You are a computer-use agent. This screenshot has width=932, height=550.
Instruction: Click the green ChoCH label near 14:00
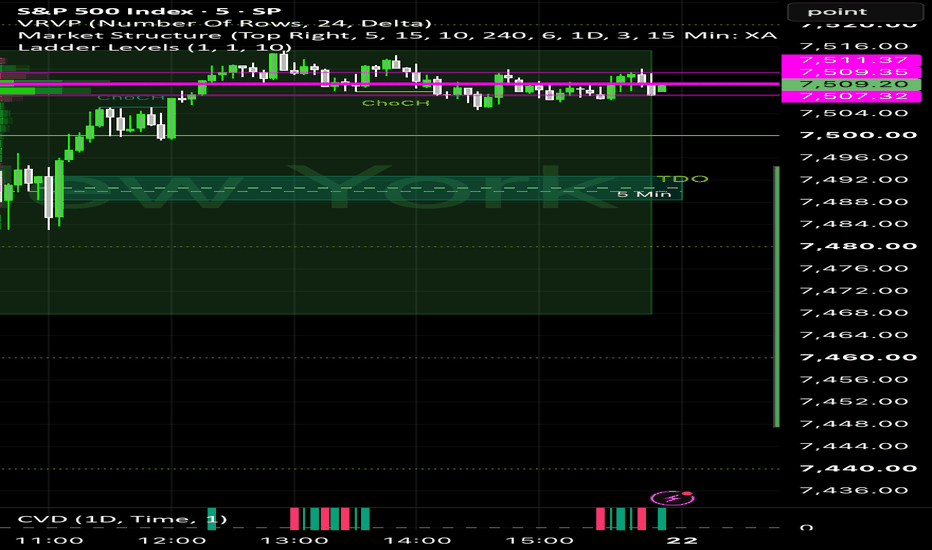(395, 103)
